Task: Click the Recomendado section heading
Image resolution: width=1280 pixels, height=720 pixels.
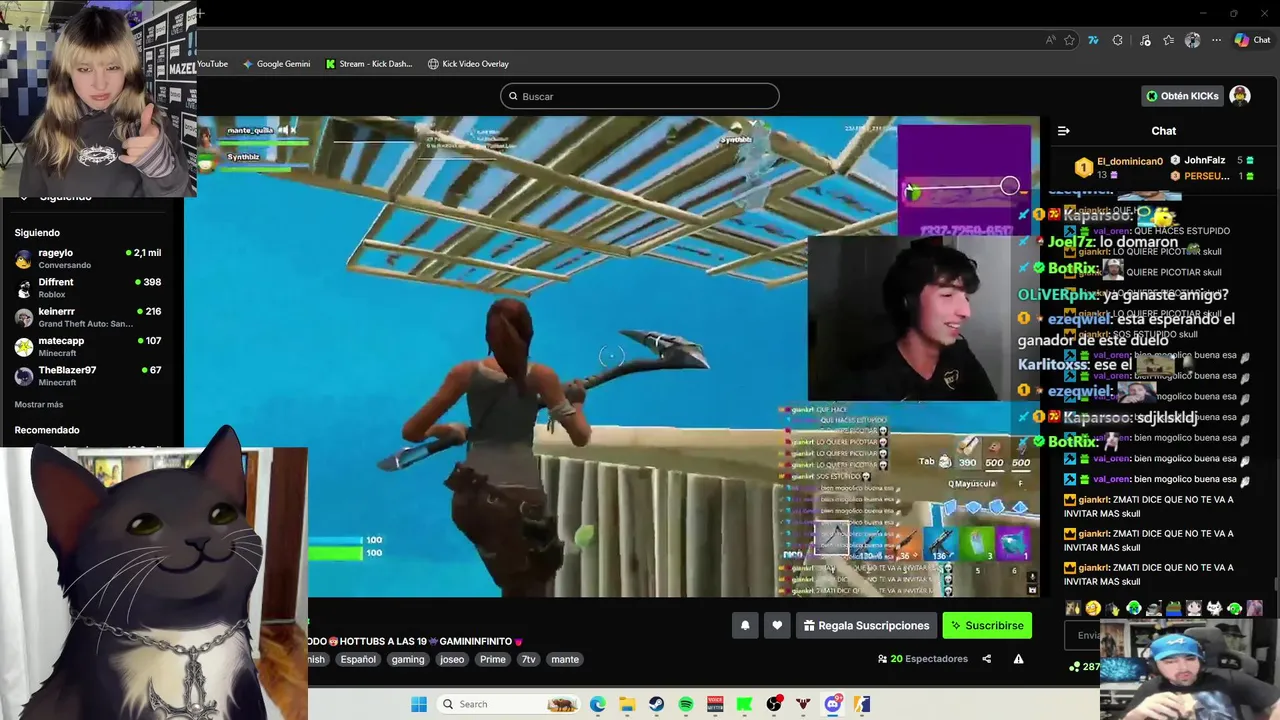Action: (47, 430)
